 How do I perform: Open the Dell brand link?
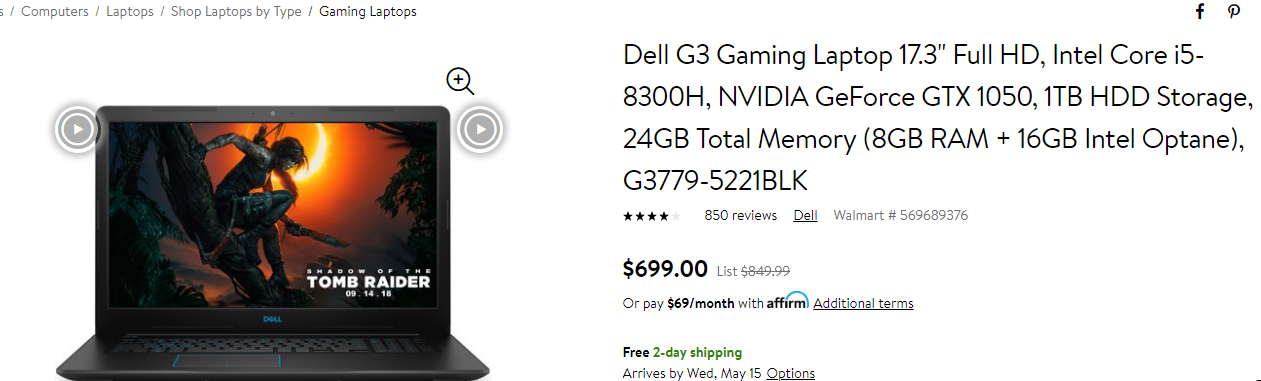tap(805, 215)
